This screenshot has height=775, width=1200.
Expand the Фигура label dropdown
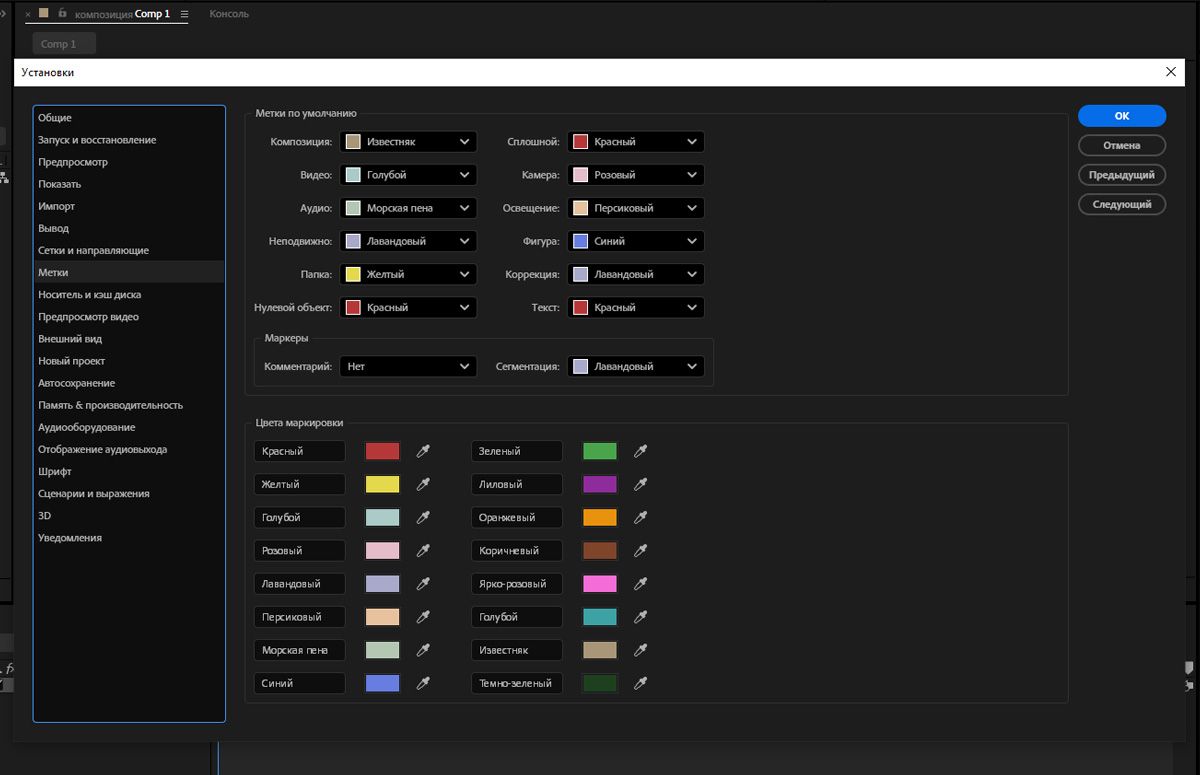tap(636, 241)
